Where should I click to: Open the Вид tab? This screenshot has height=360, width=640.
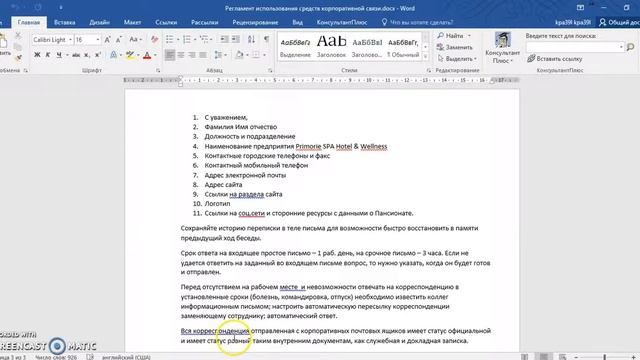(x=297, y=22)
